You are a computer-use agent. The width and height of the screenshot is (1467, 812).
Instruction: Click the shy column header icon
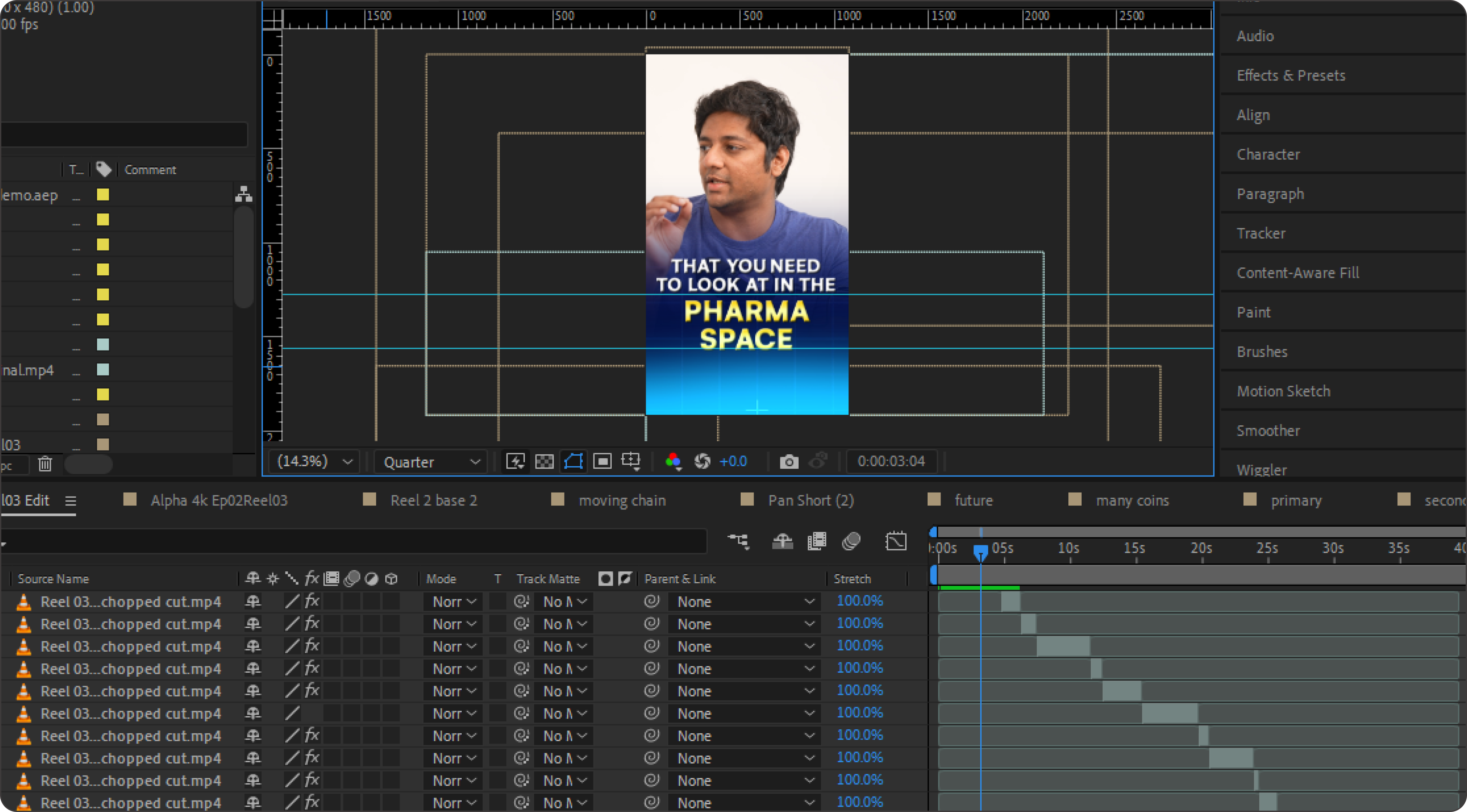click(x=252, y=579)
